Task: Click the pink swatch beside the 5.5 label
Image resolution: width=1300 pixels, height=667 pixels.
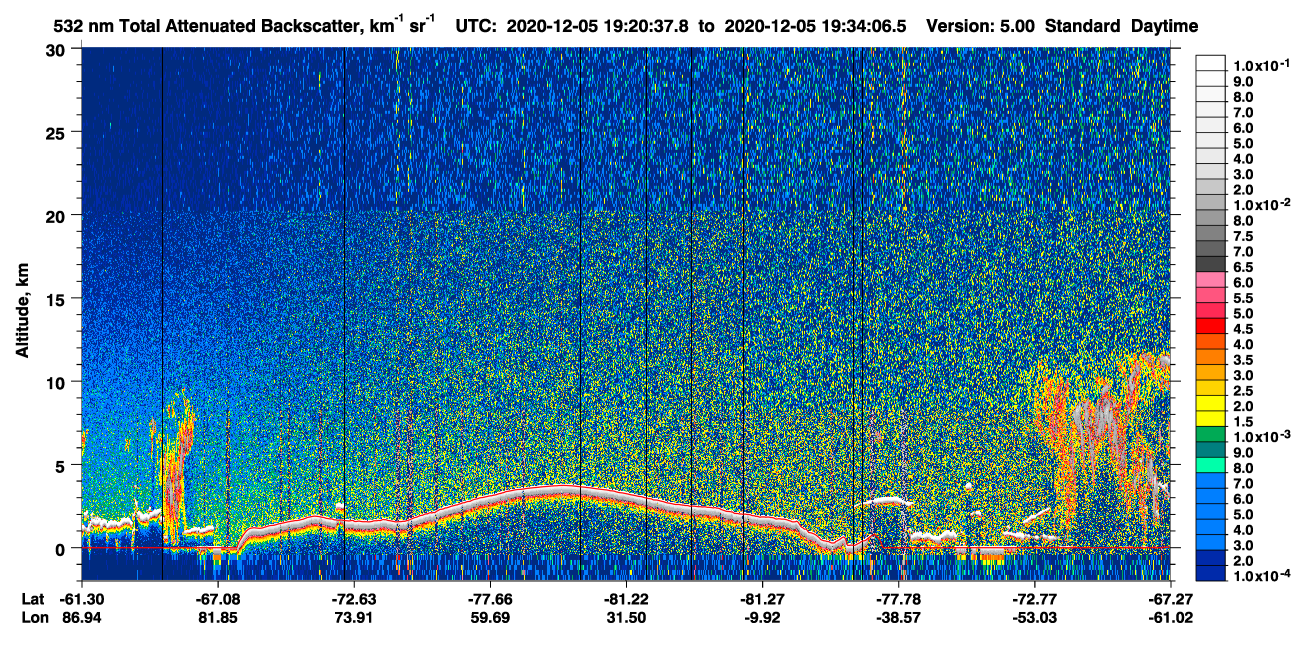Action: pos(1210,296)
